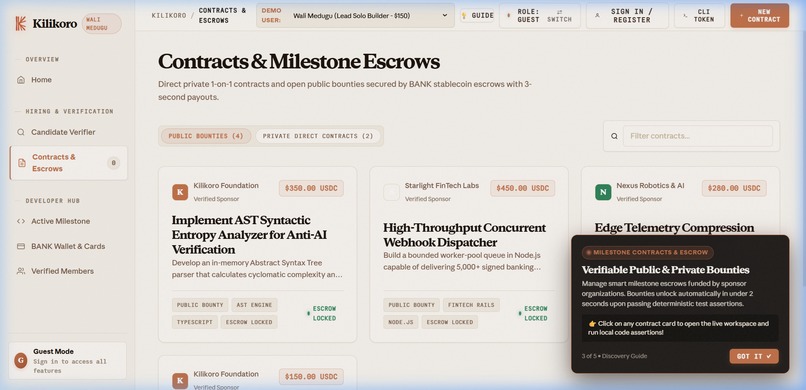The height and width of the screenshot is (390, 806).
Task: Open BANK Wallet & Cards in sidebar
Action: (x=69, y=246)
